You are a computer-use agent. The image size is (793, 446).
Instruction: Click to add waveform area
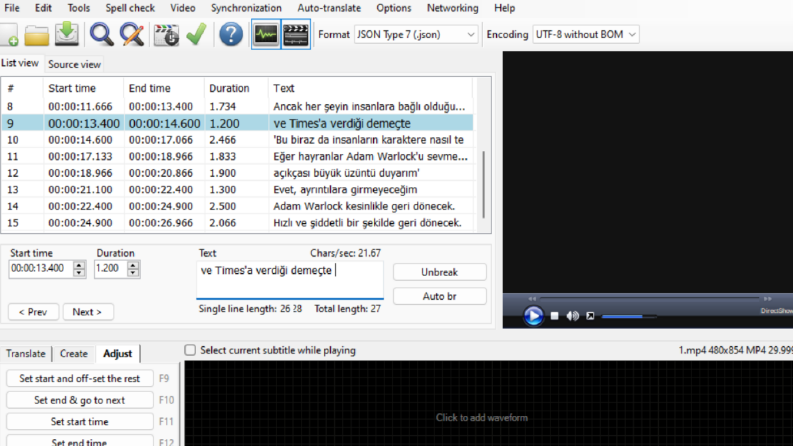click(482, 418)
